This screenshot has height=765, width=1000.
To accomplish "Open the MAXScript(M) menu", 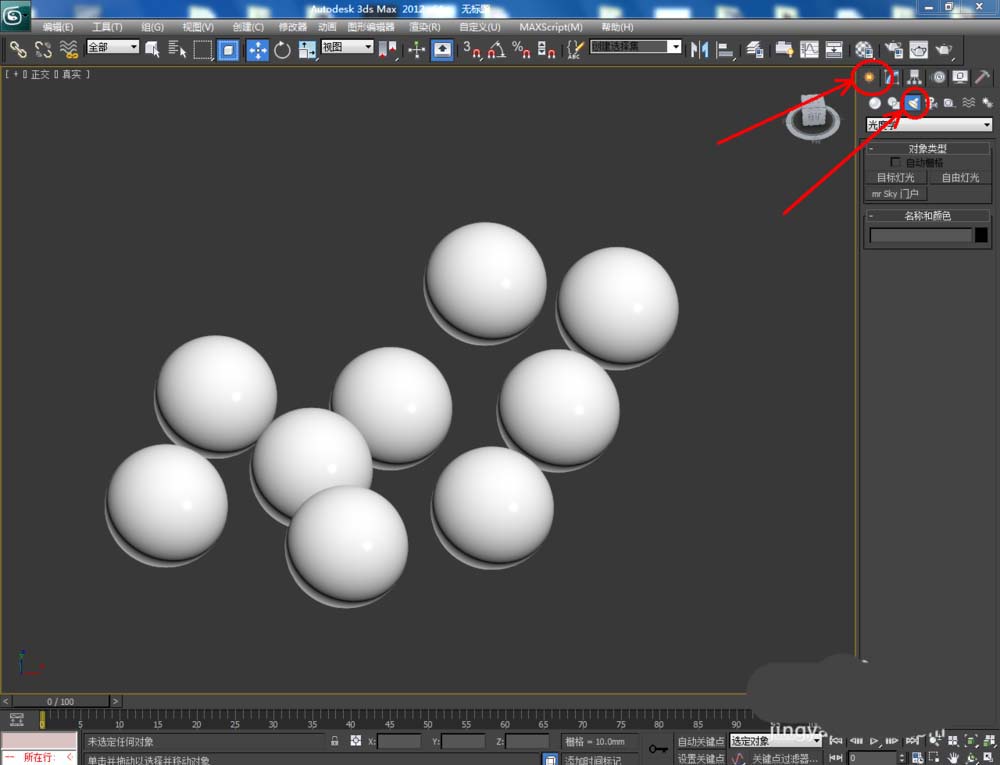I will 550,27.
